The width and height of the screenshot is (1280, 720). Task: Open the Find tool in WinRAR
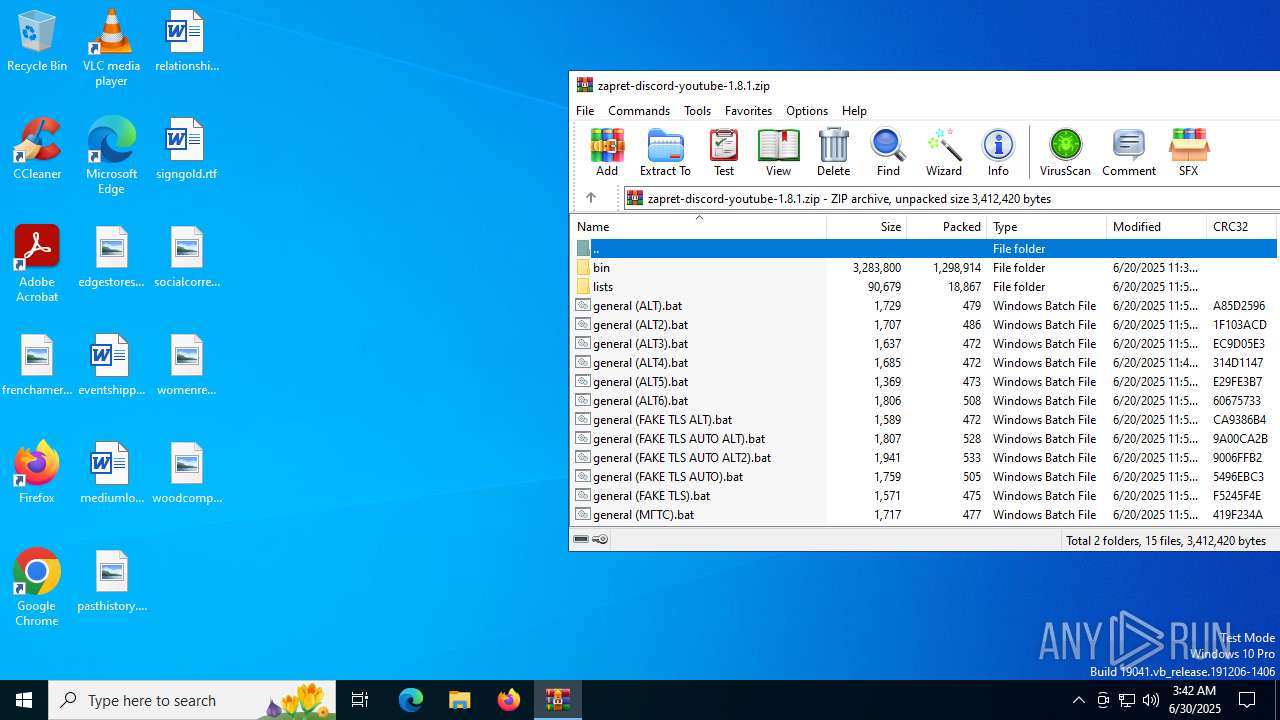tap(888, 153)
